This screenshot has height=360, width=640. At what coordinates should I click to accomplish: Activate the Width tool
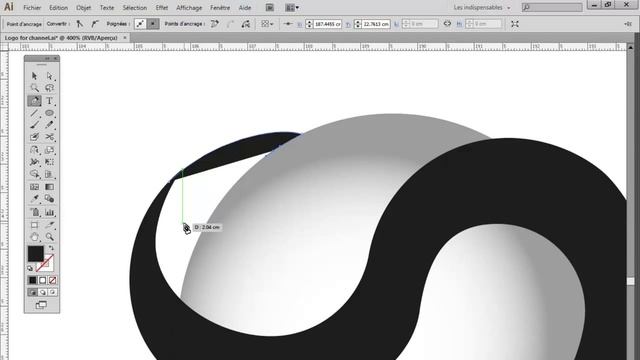(x=34, y=162)
